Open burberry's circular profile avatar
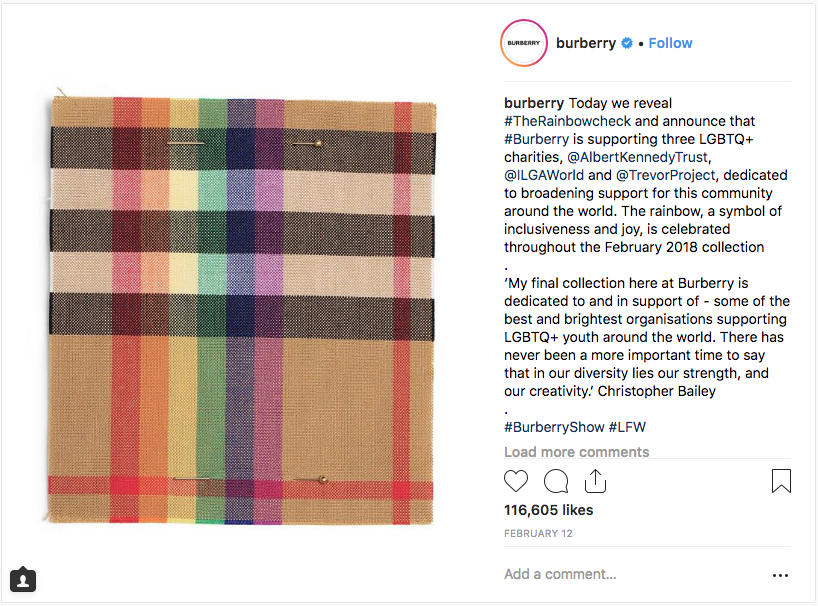The width and height of the screenshot is (818, 606). [523, 43]
